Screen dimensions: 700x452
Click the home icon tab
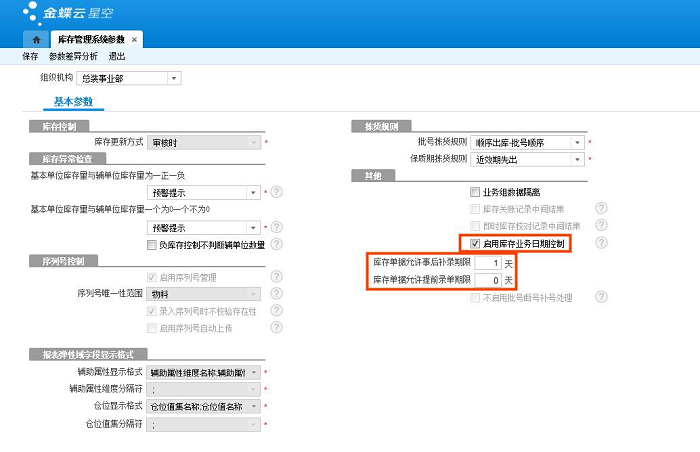pyautogui.click(x=36, y=39)
